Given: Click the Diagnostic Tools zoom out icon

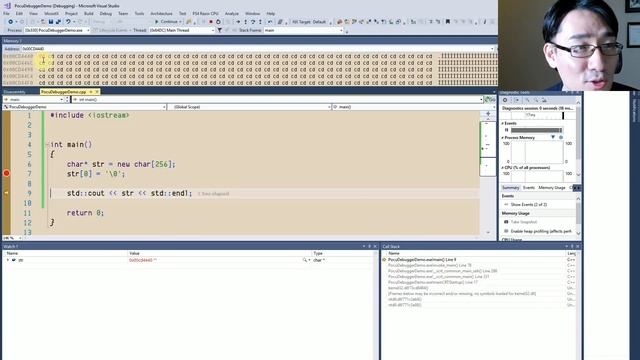Looking at the screenshot, I should click(x=536, y=100).
